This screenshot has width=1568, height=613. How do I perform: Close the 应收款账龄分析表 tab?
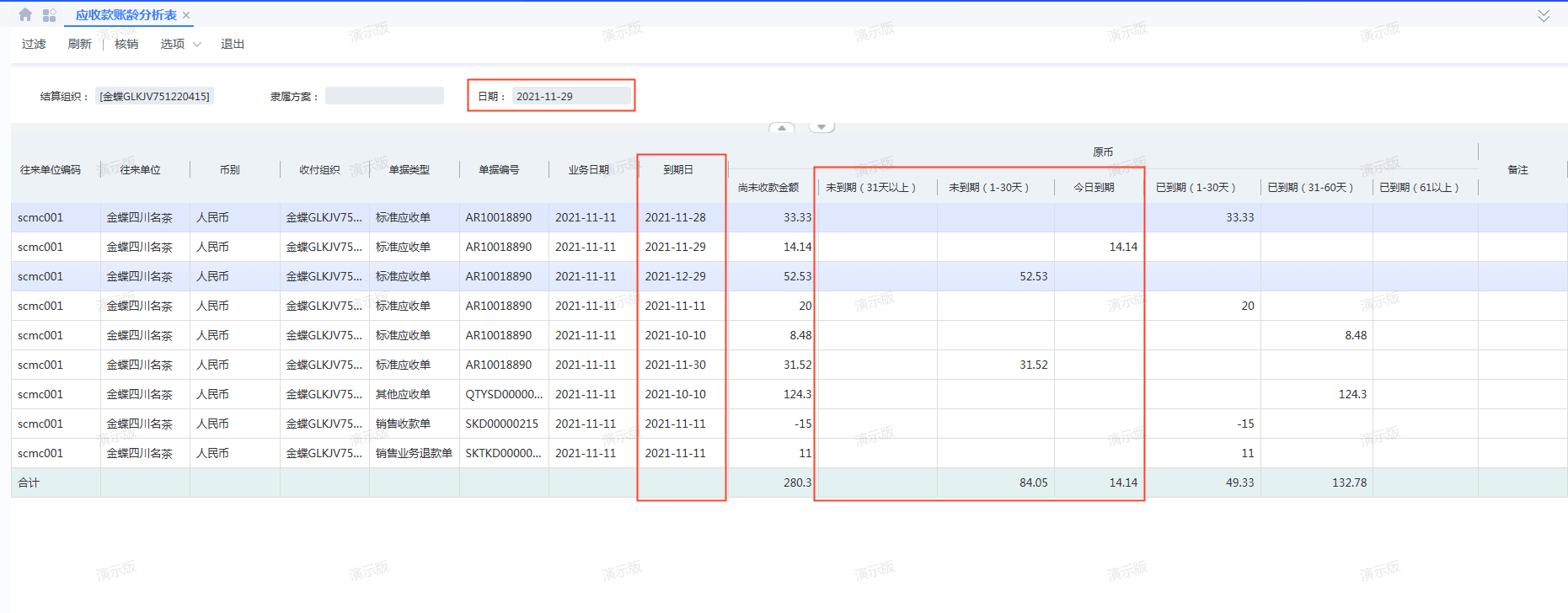tap(186, 15)
